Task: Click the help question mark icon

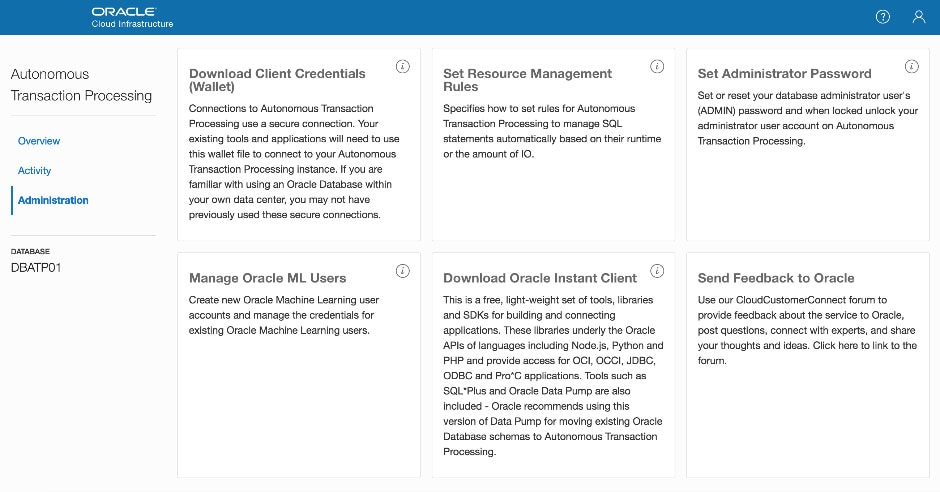Action: pos(882,17)
